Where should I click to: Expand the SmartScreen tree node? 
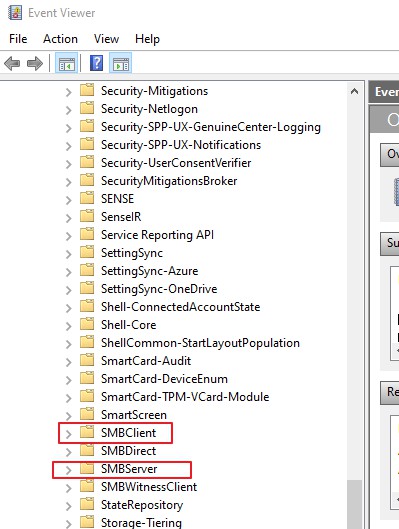[68, 416]
